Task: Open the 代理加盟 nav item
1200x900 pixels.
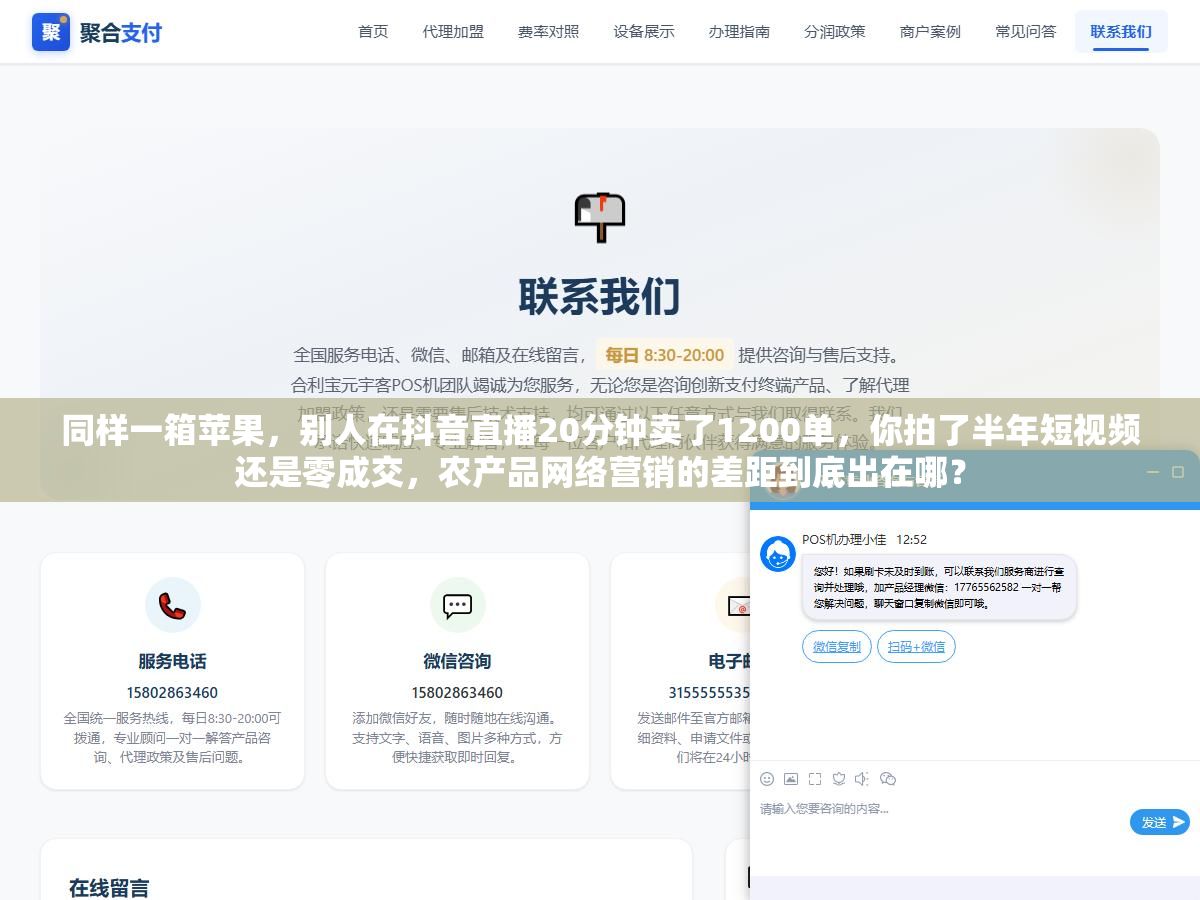Action: (453, 31)
